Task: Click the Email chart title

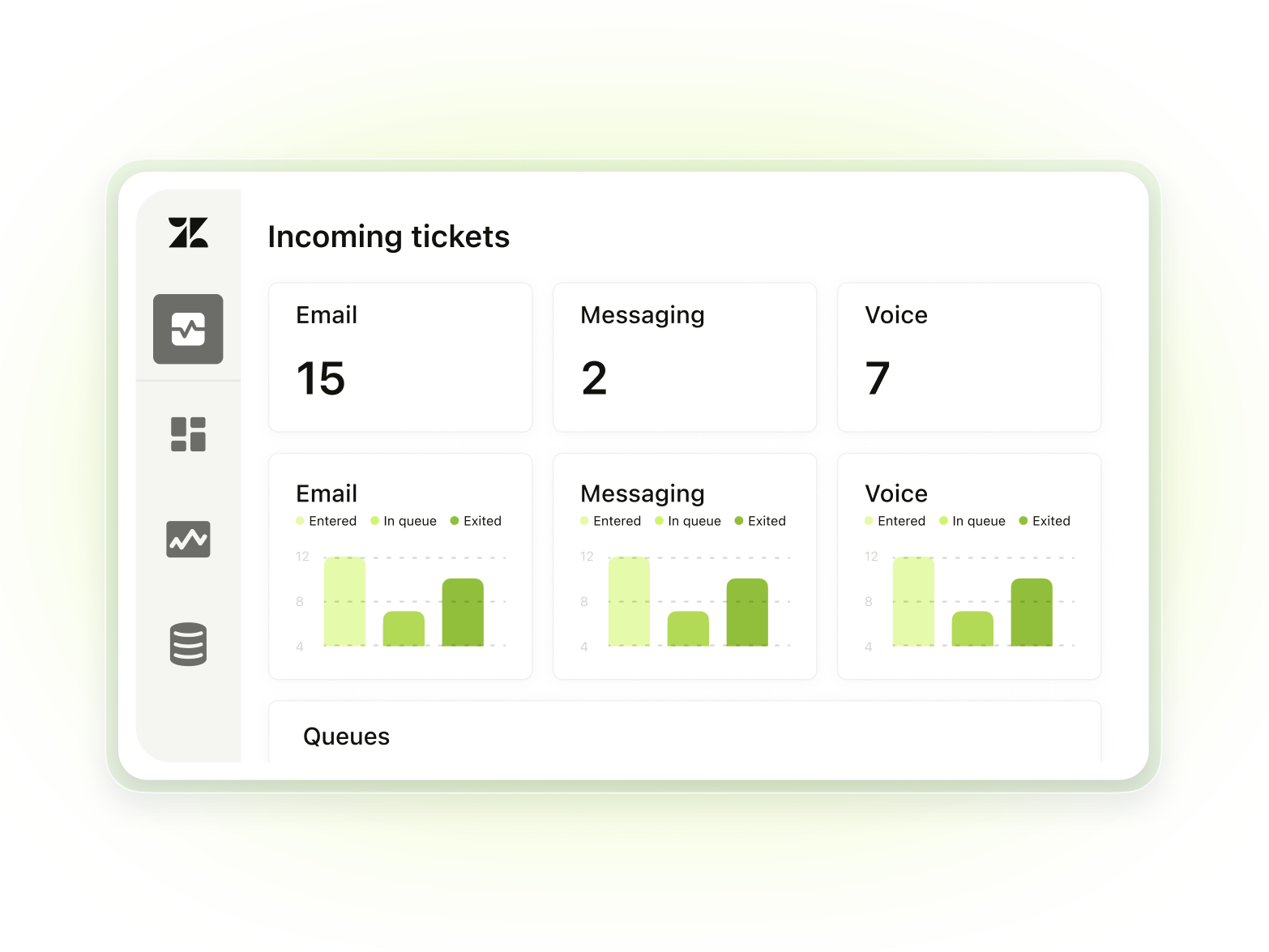Action: point(327,493)
